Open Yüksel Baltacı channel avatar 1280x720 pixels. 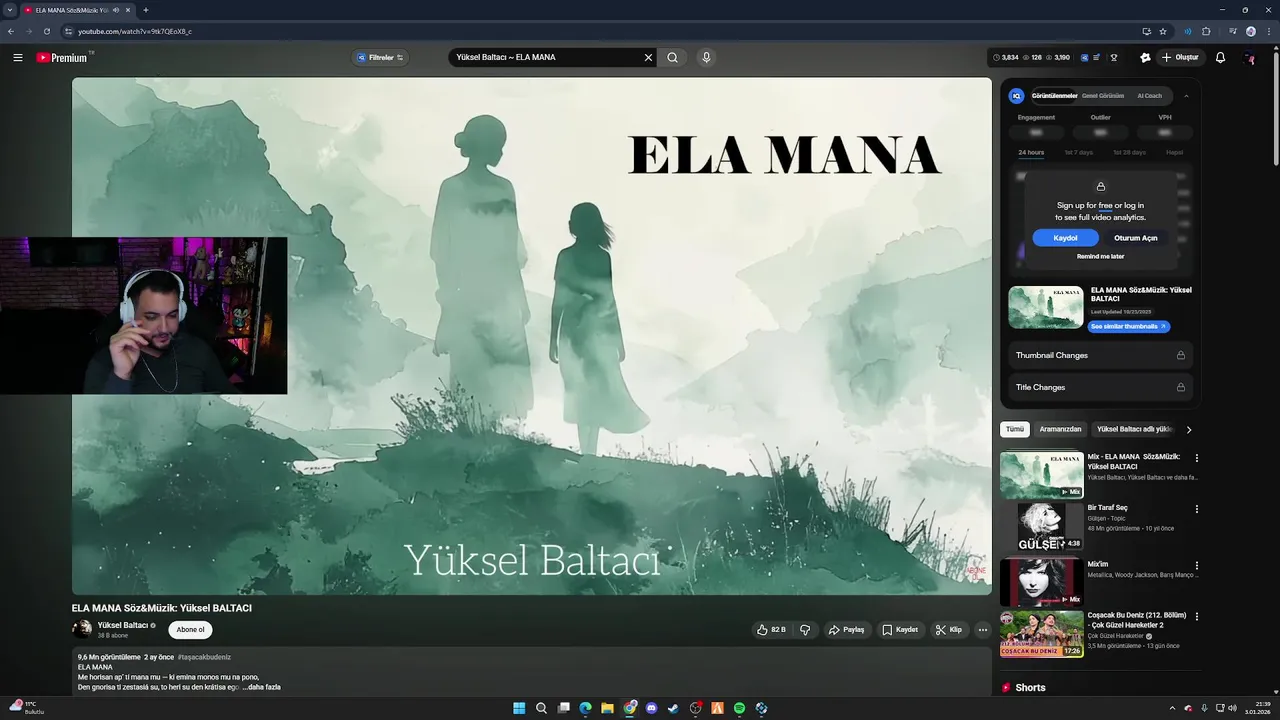pyautogui.click(x=82, y=629)
